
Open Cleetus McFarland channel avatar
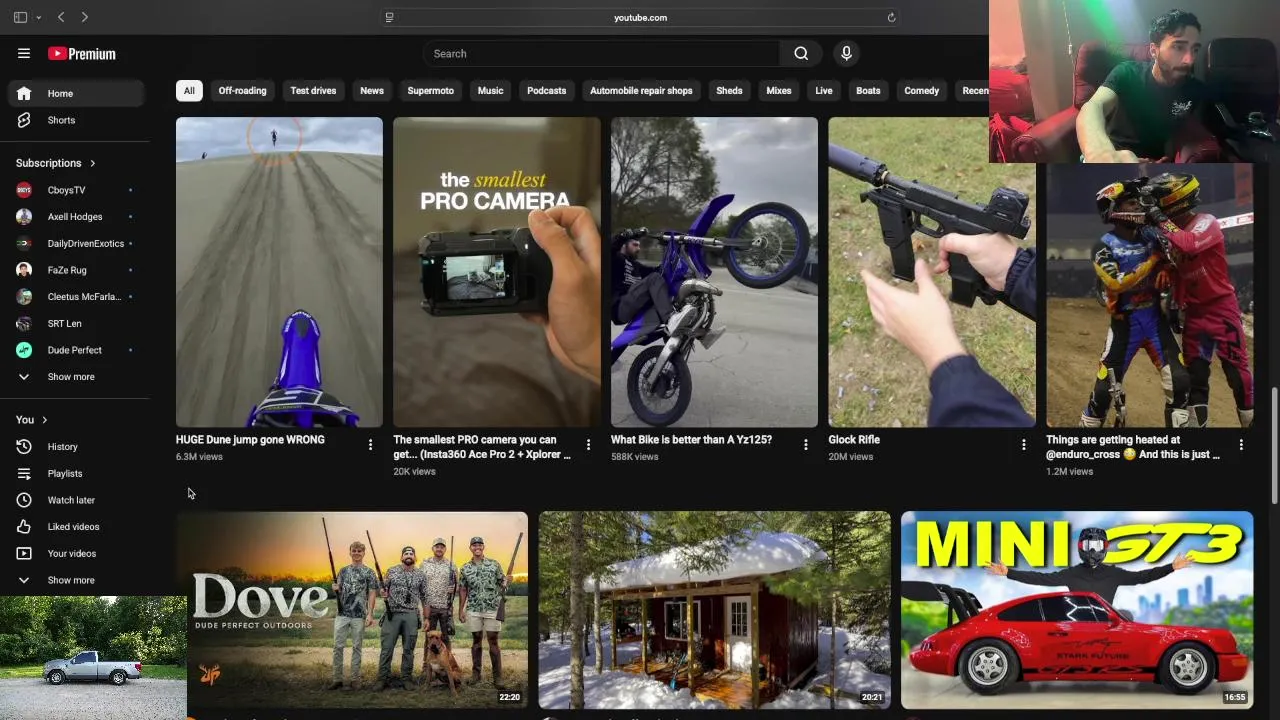[24, 297]
